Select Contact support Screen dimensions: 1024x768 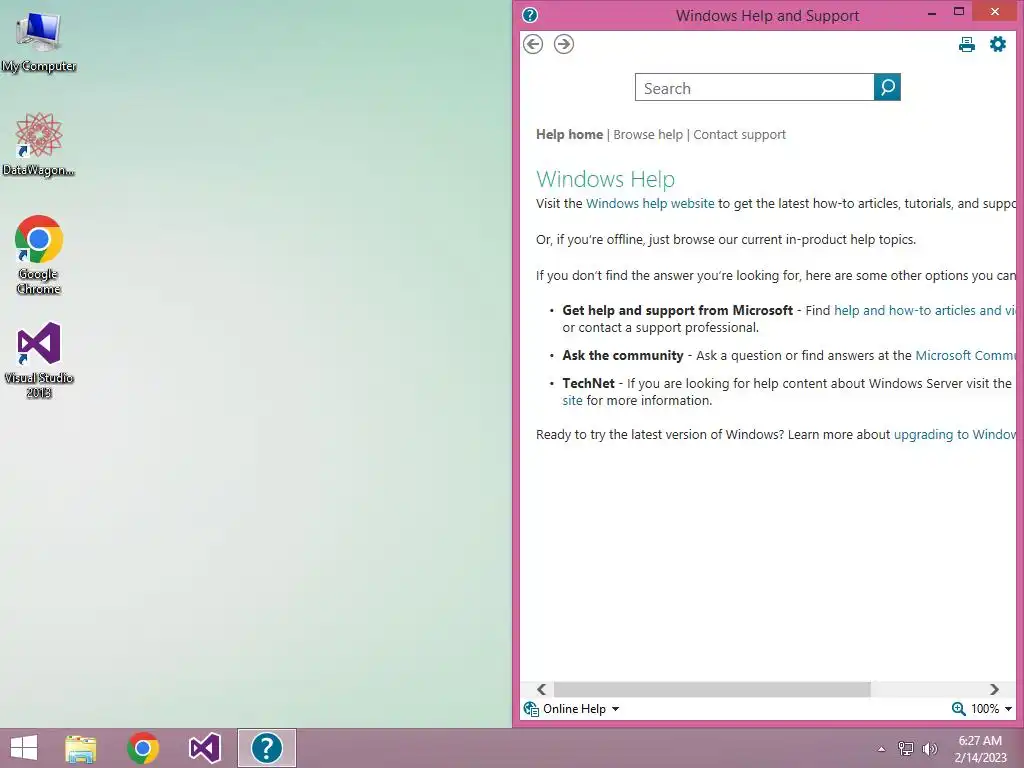739,135
